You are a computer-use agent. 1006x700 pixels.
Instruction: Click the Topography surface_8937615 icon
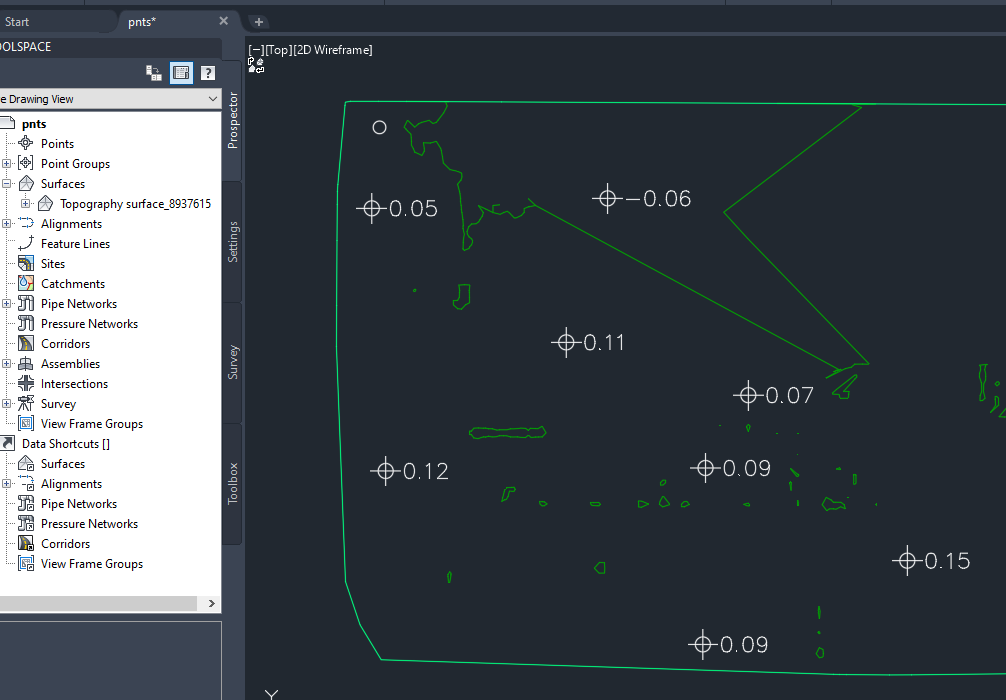[45, 203]
